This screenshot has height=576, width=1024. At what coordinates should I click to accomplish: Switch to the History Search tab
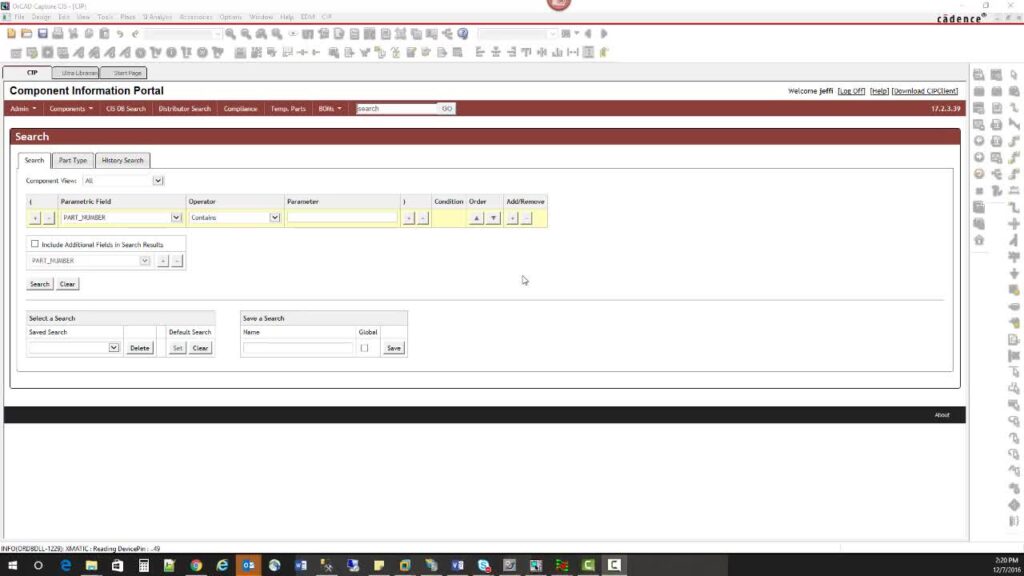(122, 161)
